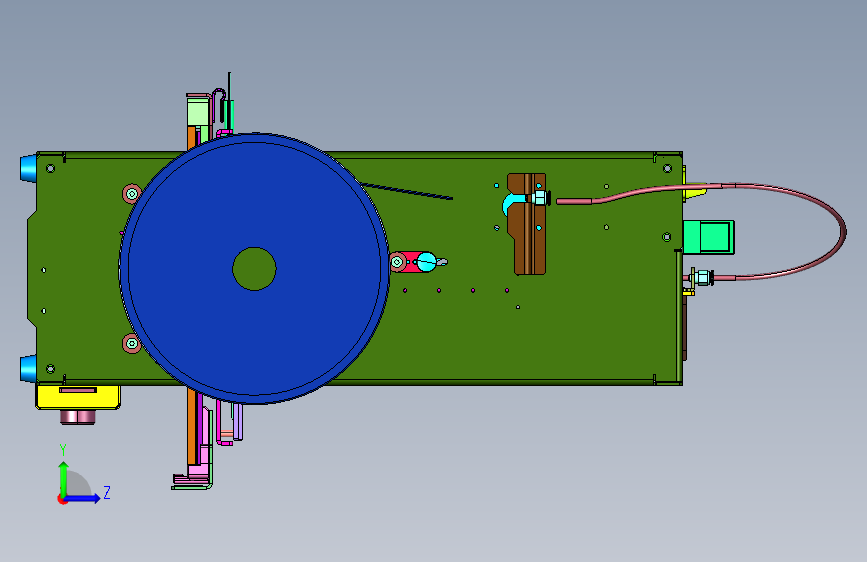
Task: Select the yellow tab on the upper right edge
Action: click(x=693, y=191)
